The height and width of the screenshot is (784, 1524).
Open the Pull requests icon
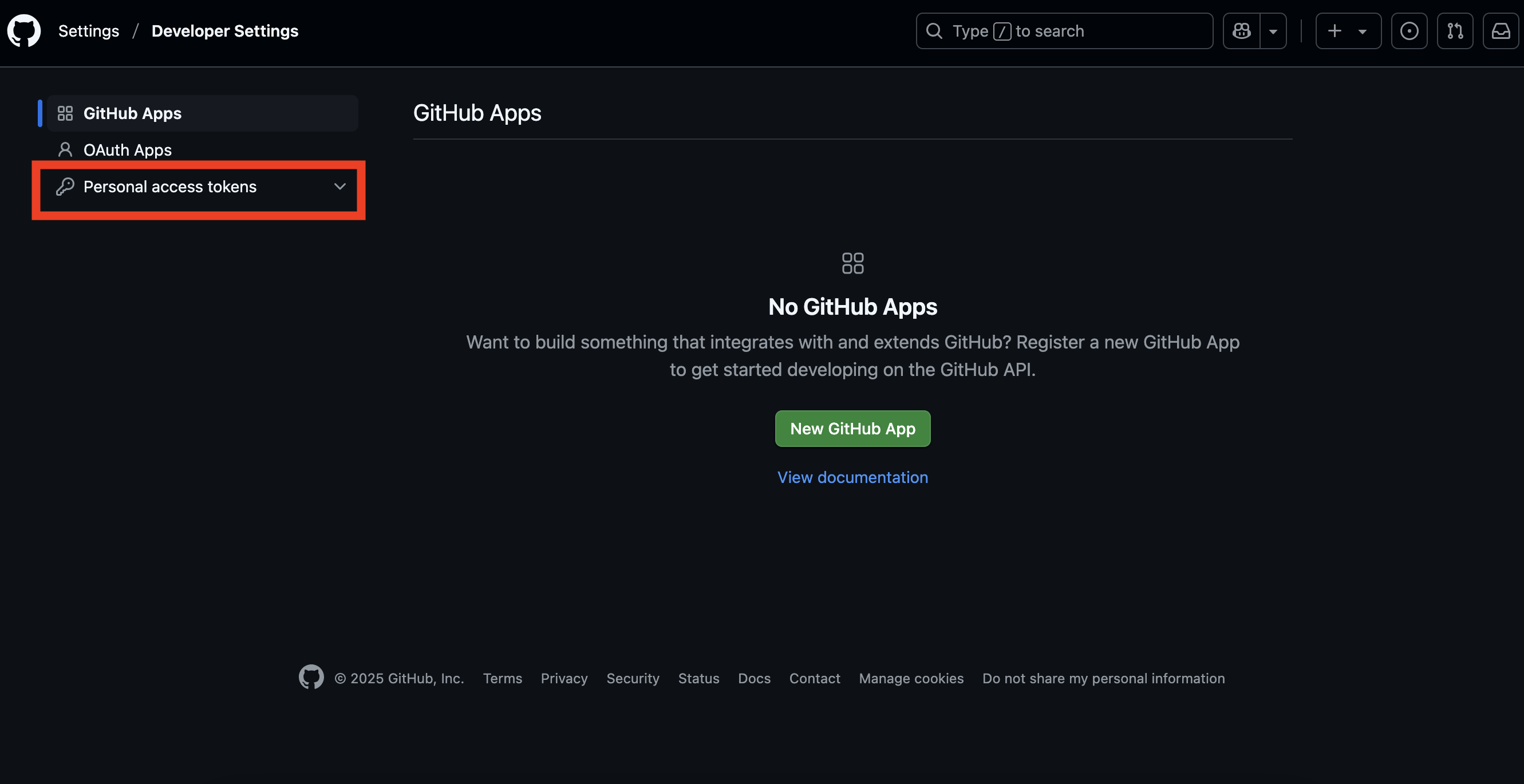(x=1455, y=31)
